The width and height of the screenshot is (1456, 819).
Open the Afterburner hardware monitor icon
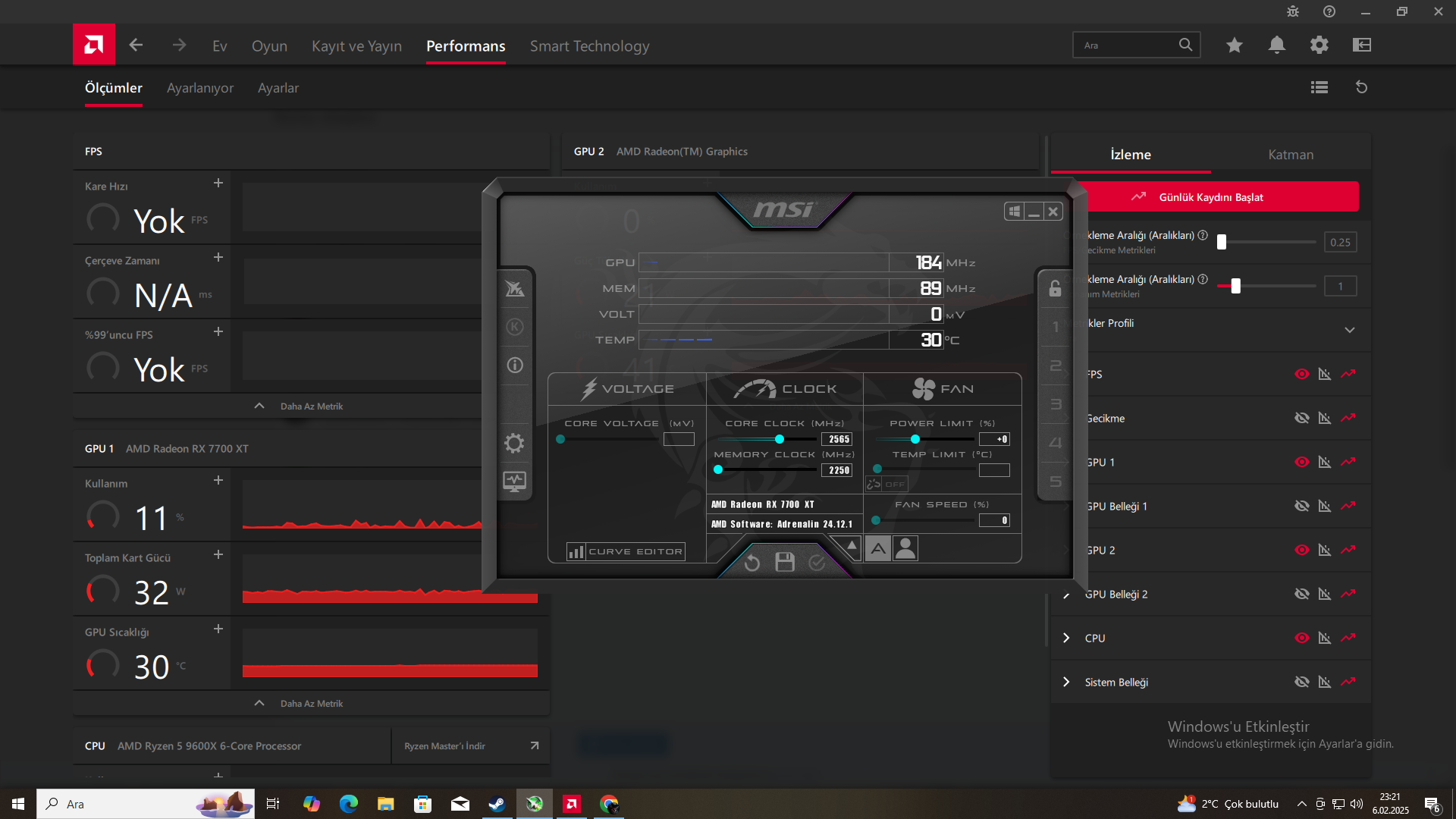tap(514, 481)
